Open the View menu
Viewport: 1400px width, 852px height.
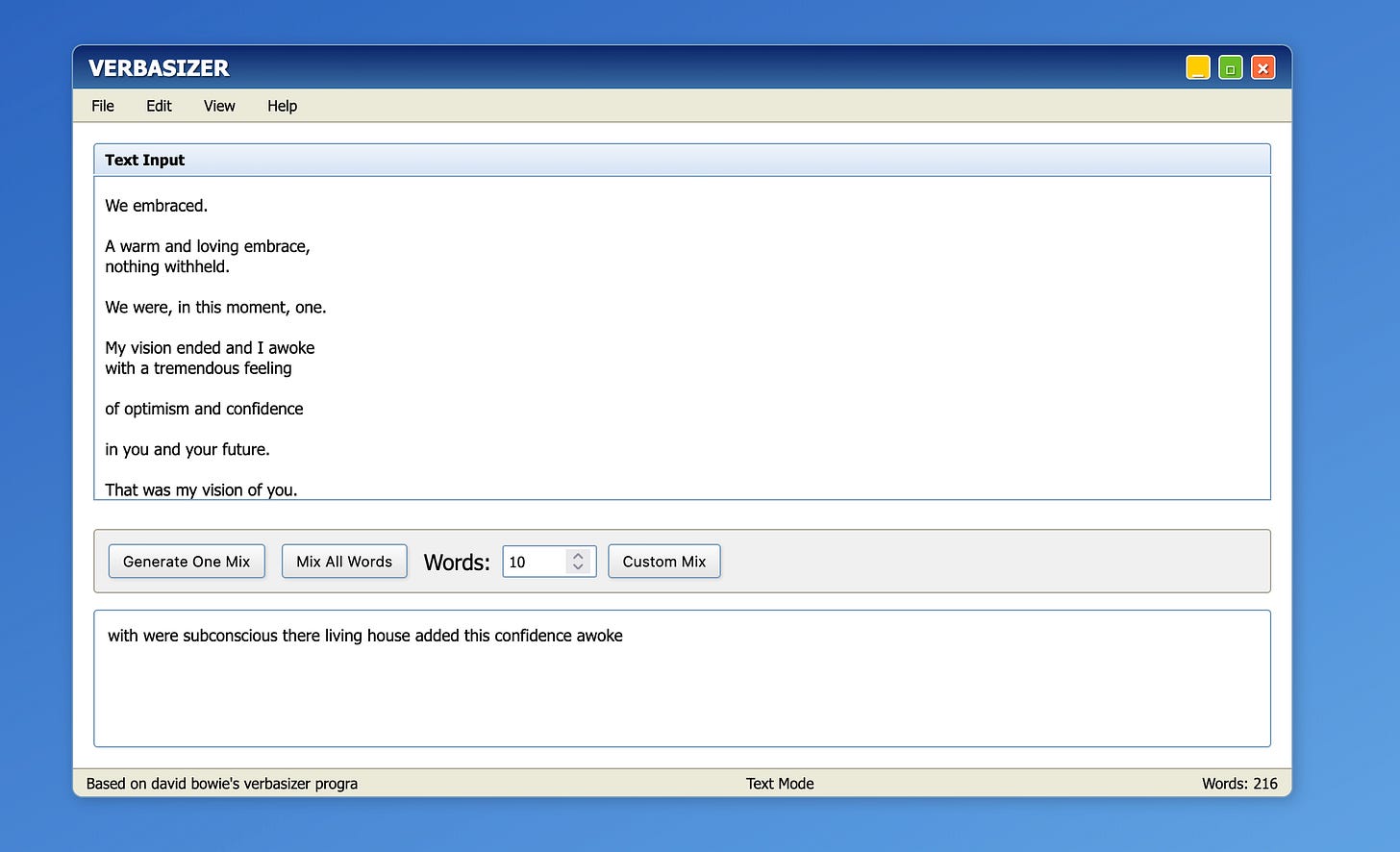(x=219, y=106)
